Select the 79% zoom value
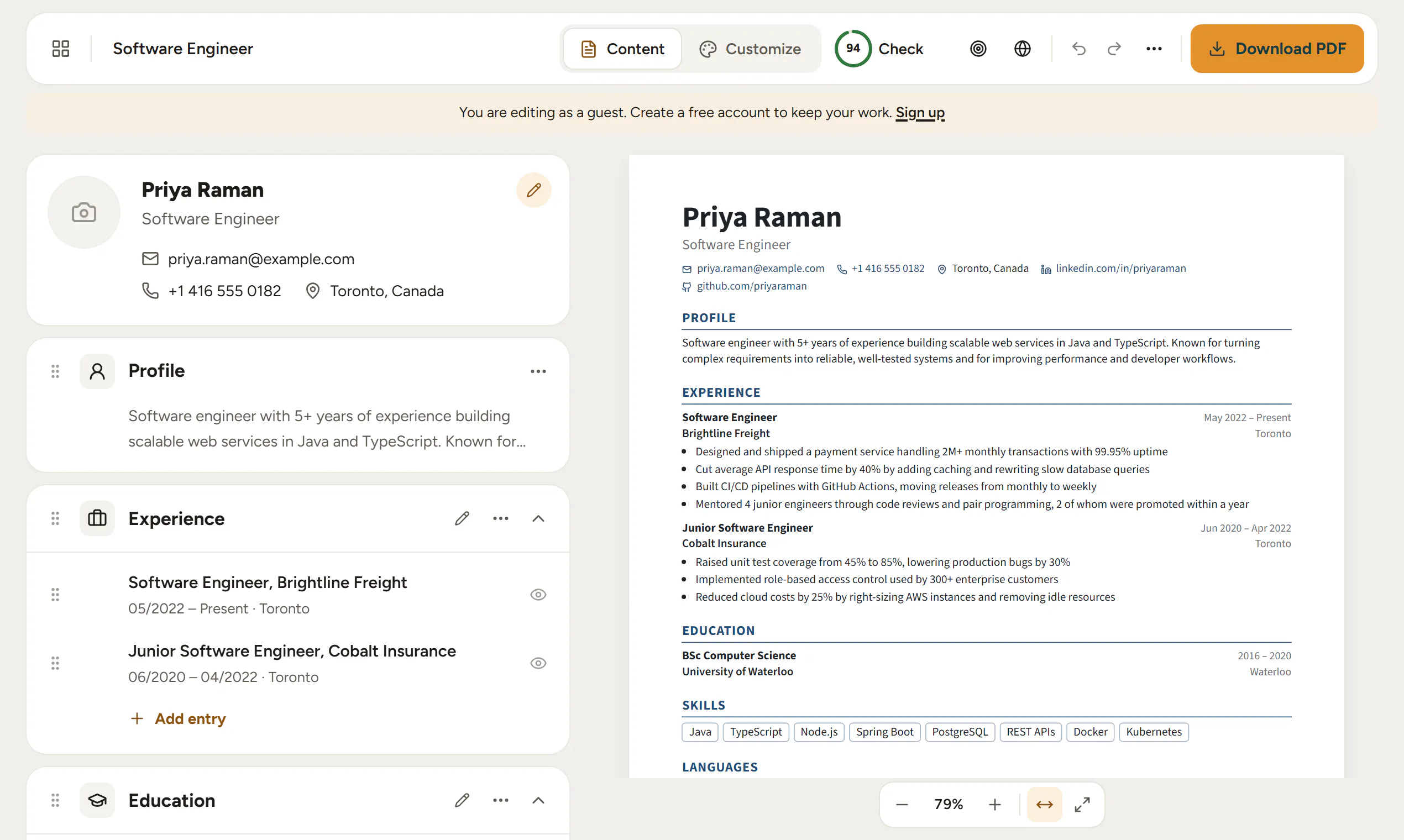 [949, 804]
